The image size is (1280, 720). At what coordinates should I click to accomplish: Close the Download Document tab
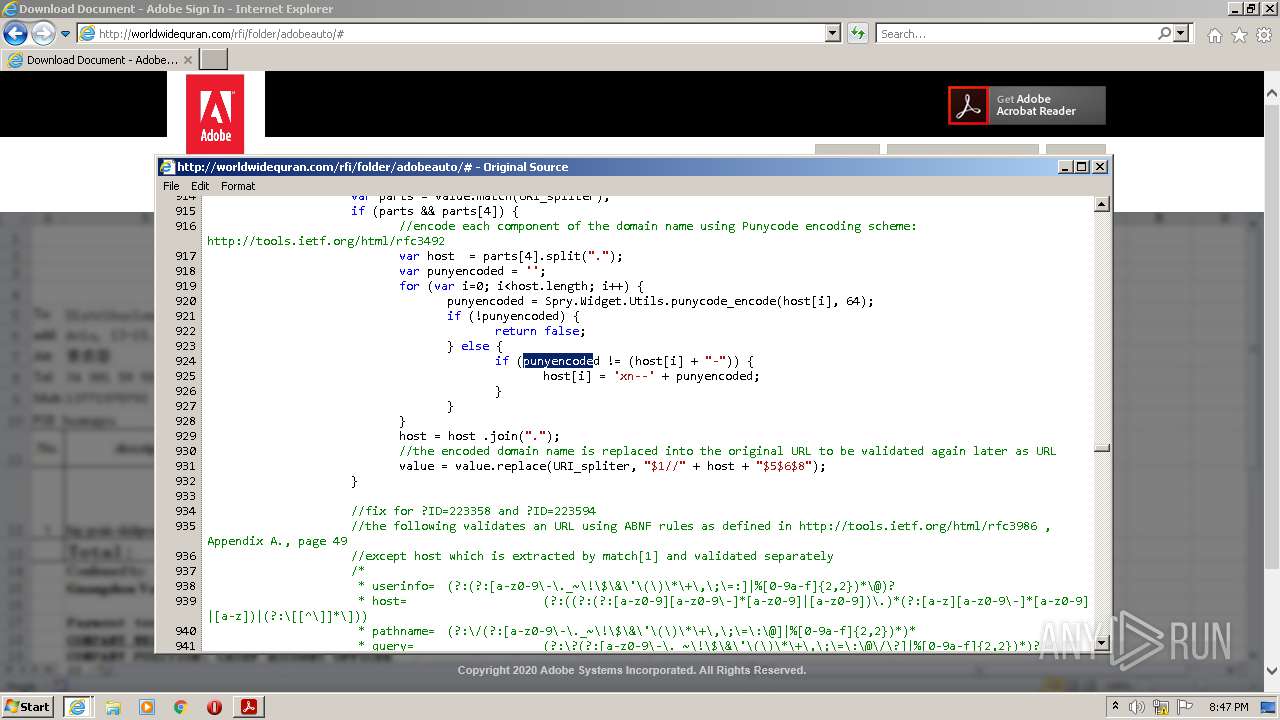187,60
